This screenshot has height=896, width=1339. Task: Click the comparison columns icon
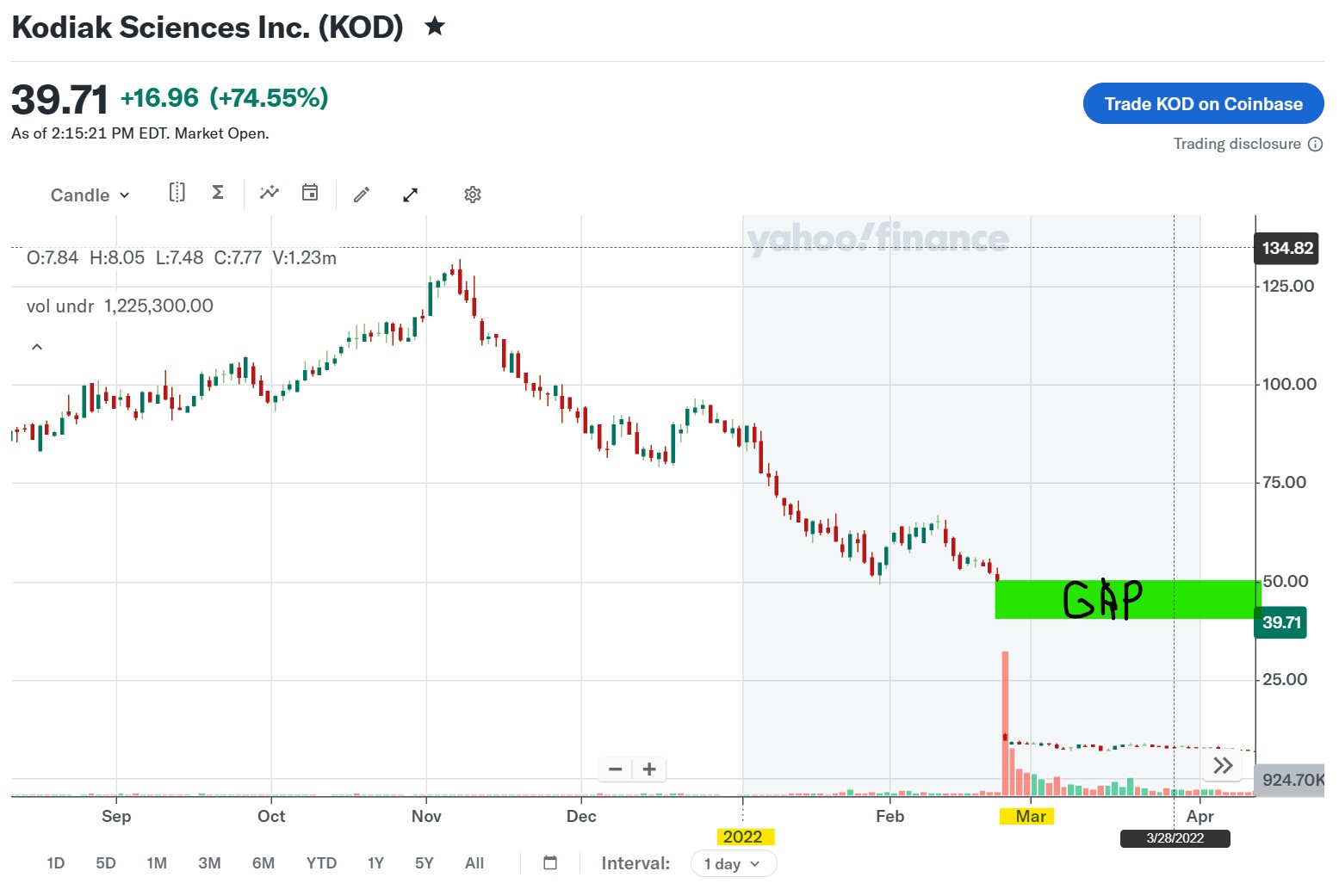[x=177, y=192]
